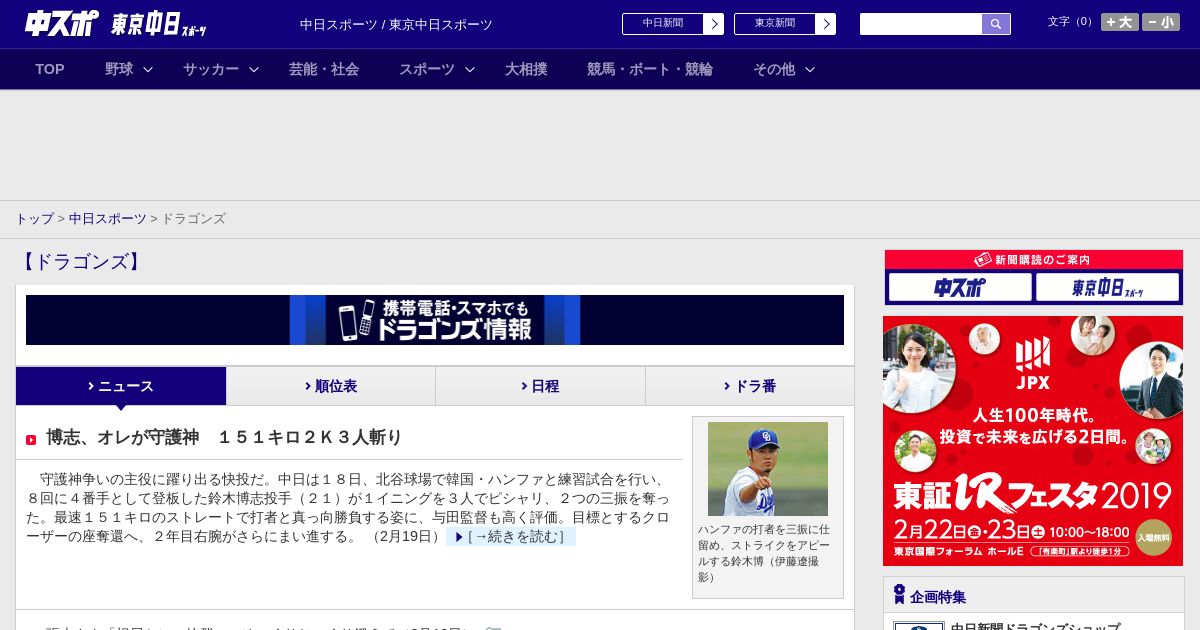Switch to the ニュース tab
The image size is (1200, 630).
(x=121, y=386)
